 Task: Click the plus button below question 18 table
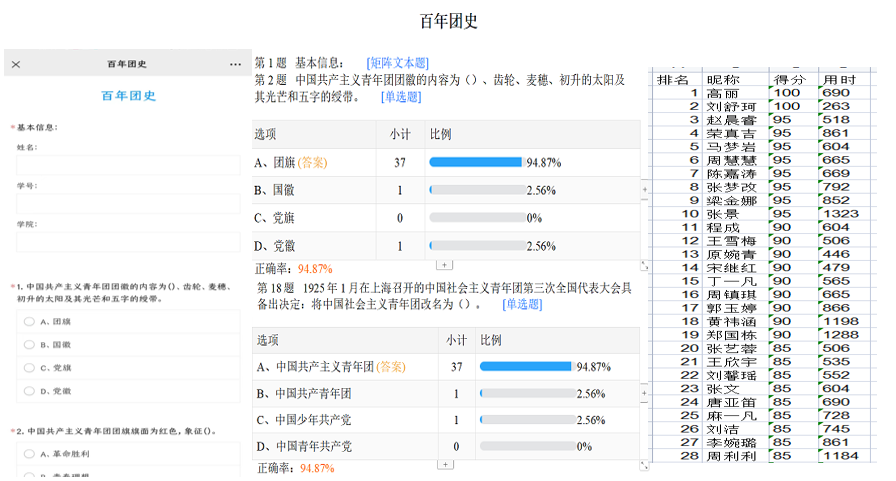pos(446,465)
